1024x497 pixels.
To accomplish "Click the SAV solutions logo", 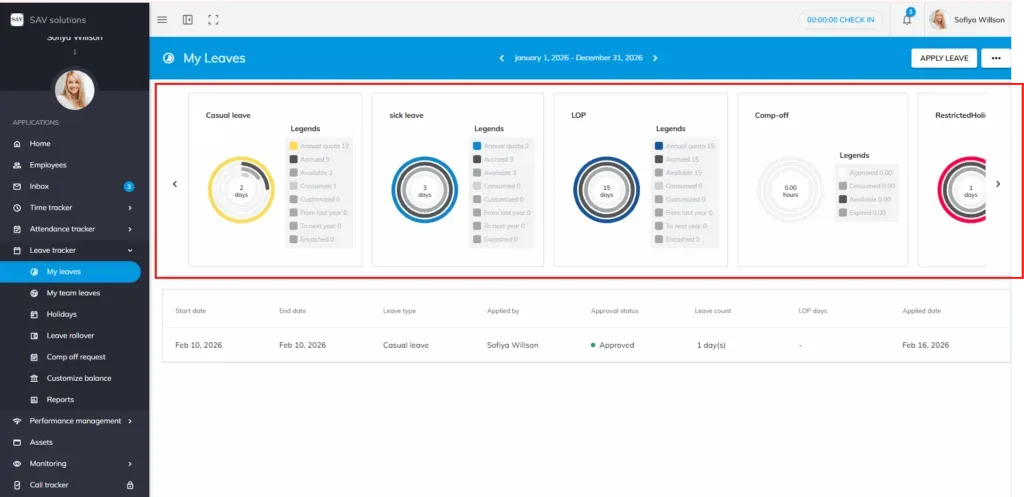I will click(17, 20).
